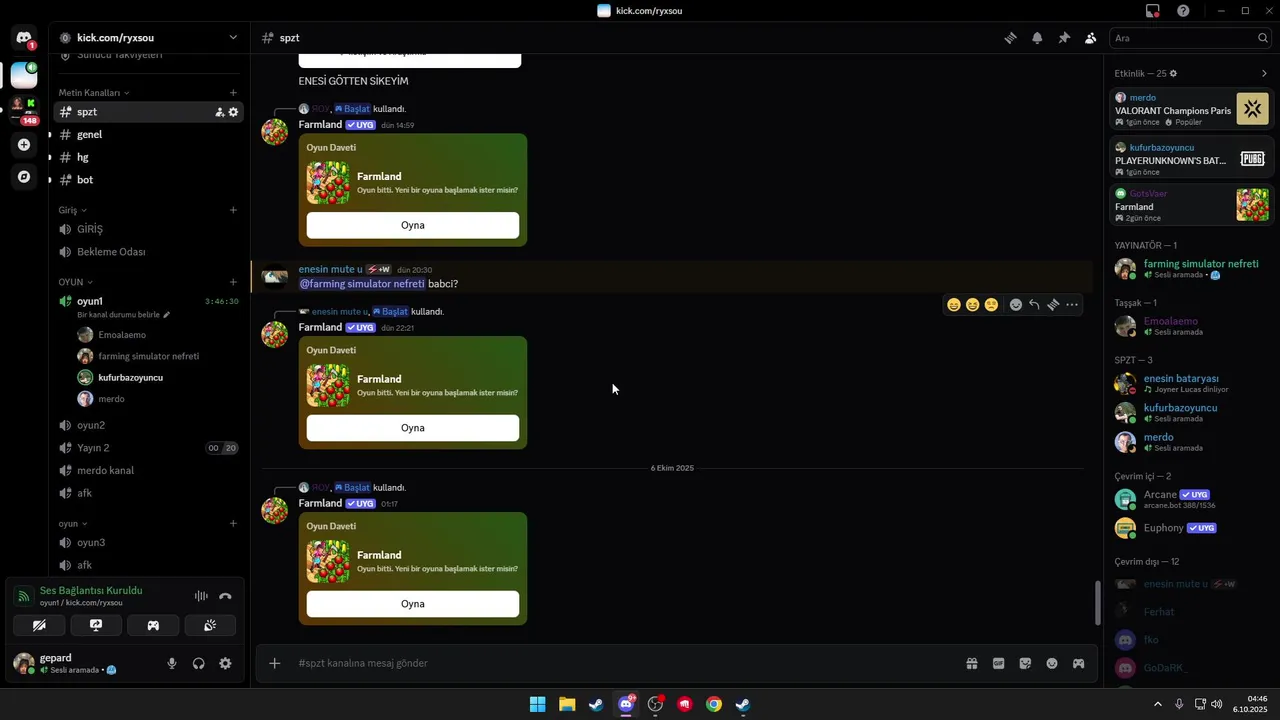Disconnect from voice with hang-up icon
This screenshot has width=1280, height=720.
(225, 596)
